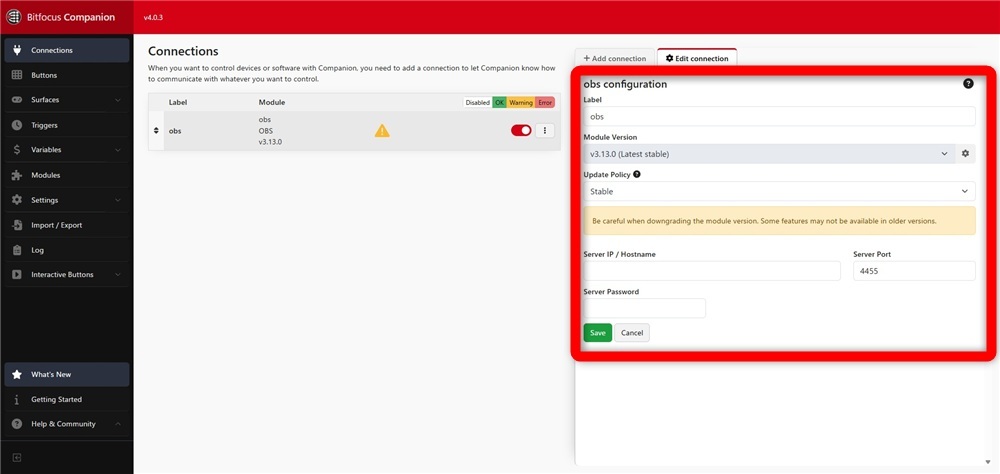Screen dimensions: 1000x474
Task: Expand the Settings submenu chevron
Action: (118, 200)
